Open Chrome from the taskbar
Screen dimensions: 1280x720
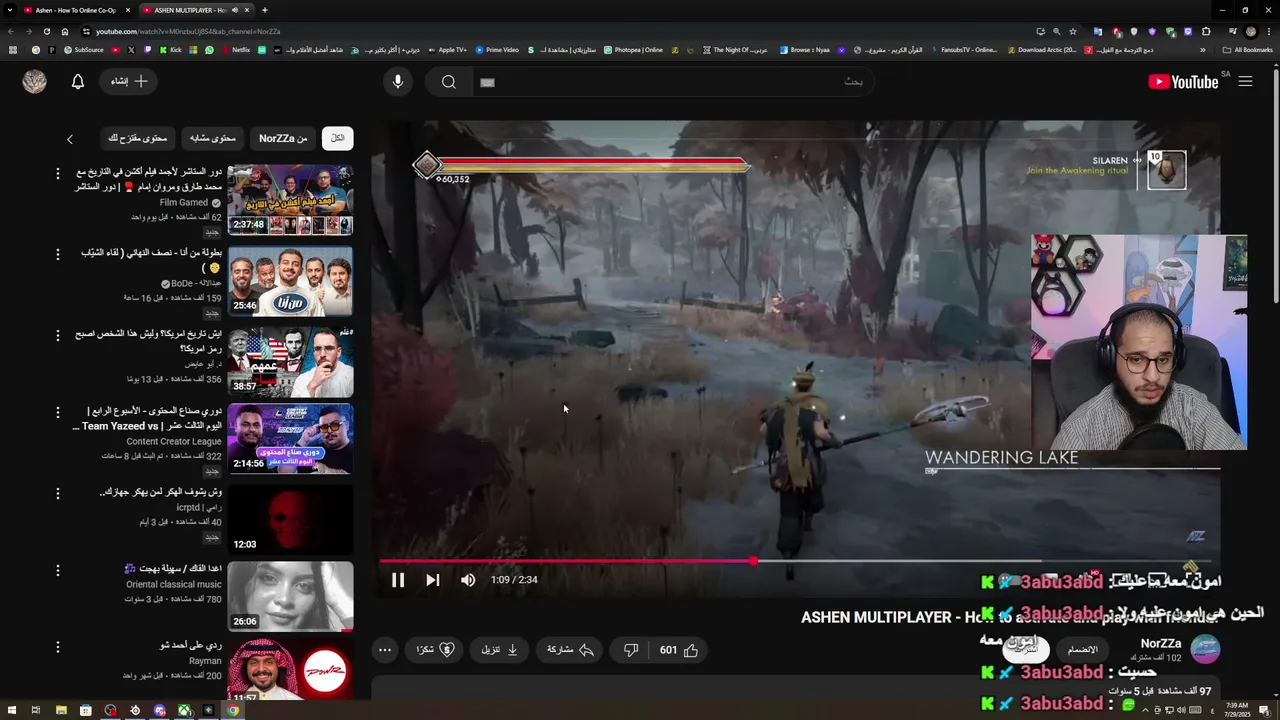point(233,710)
